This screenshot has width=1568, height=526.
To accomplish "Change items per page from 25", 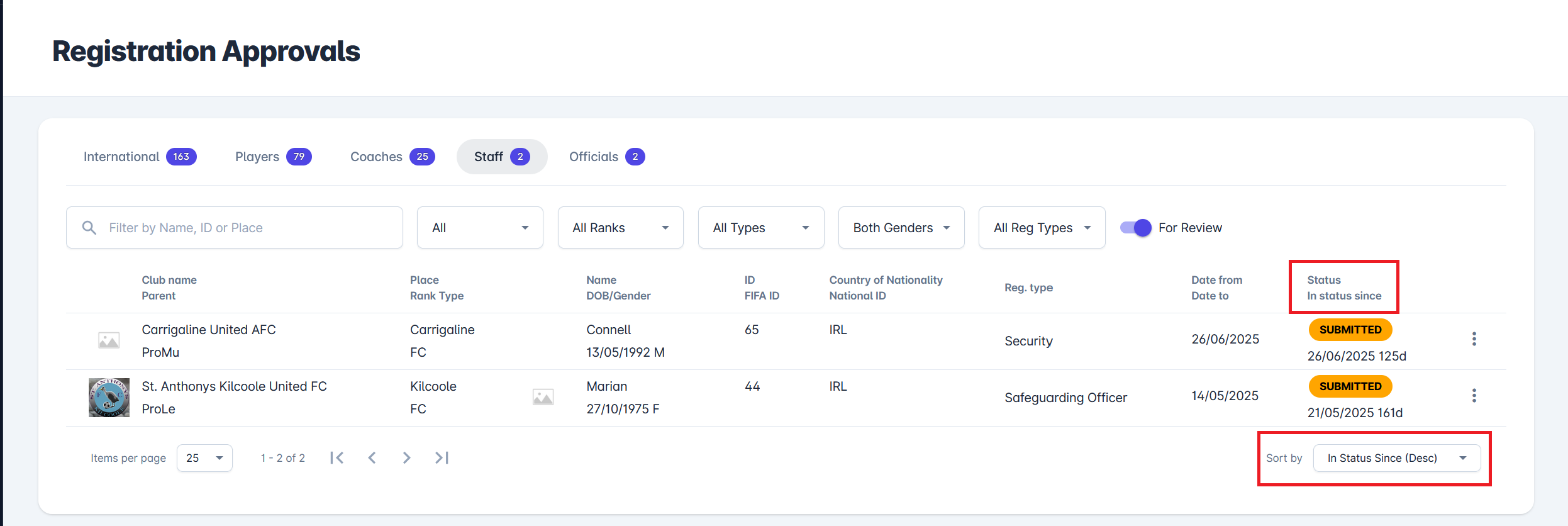I will click(x=204, y=458).
